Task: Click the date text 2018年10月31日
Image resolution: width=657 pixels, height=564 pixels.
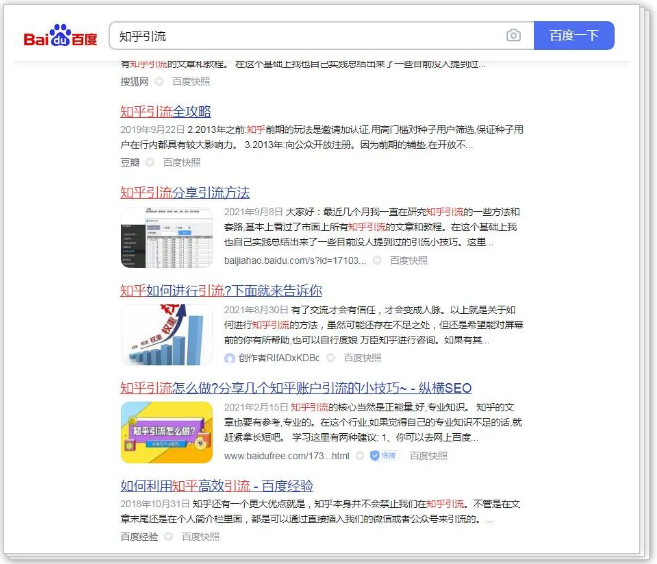Action: (155, 504)
